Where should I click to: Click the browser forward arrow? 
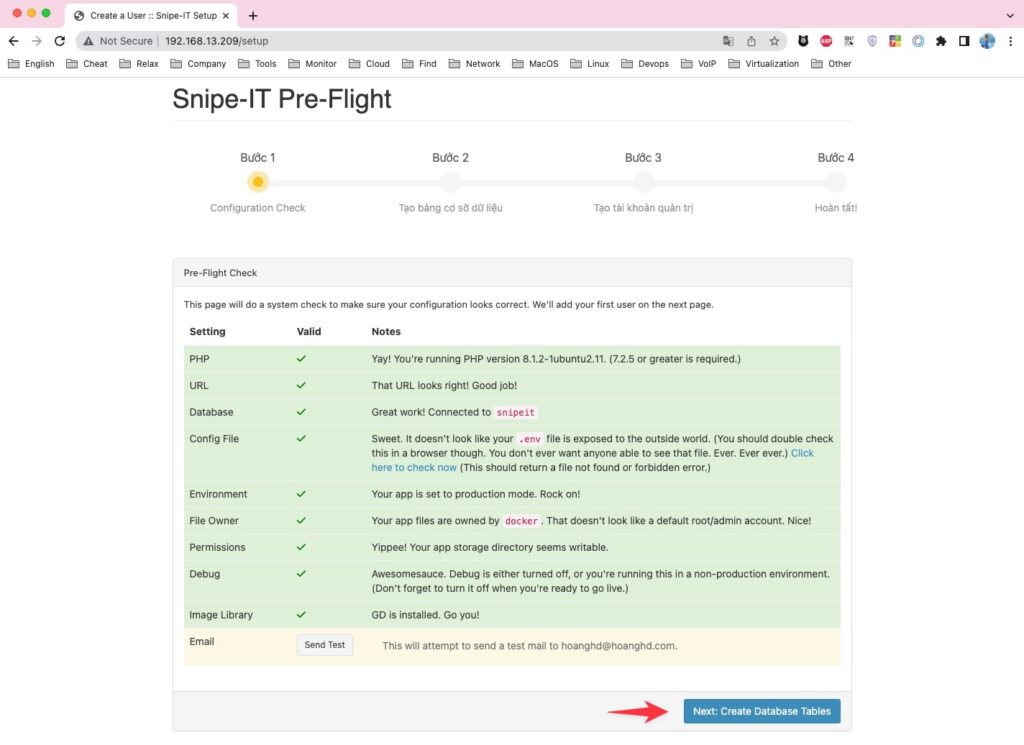coord(37,41)
